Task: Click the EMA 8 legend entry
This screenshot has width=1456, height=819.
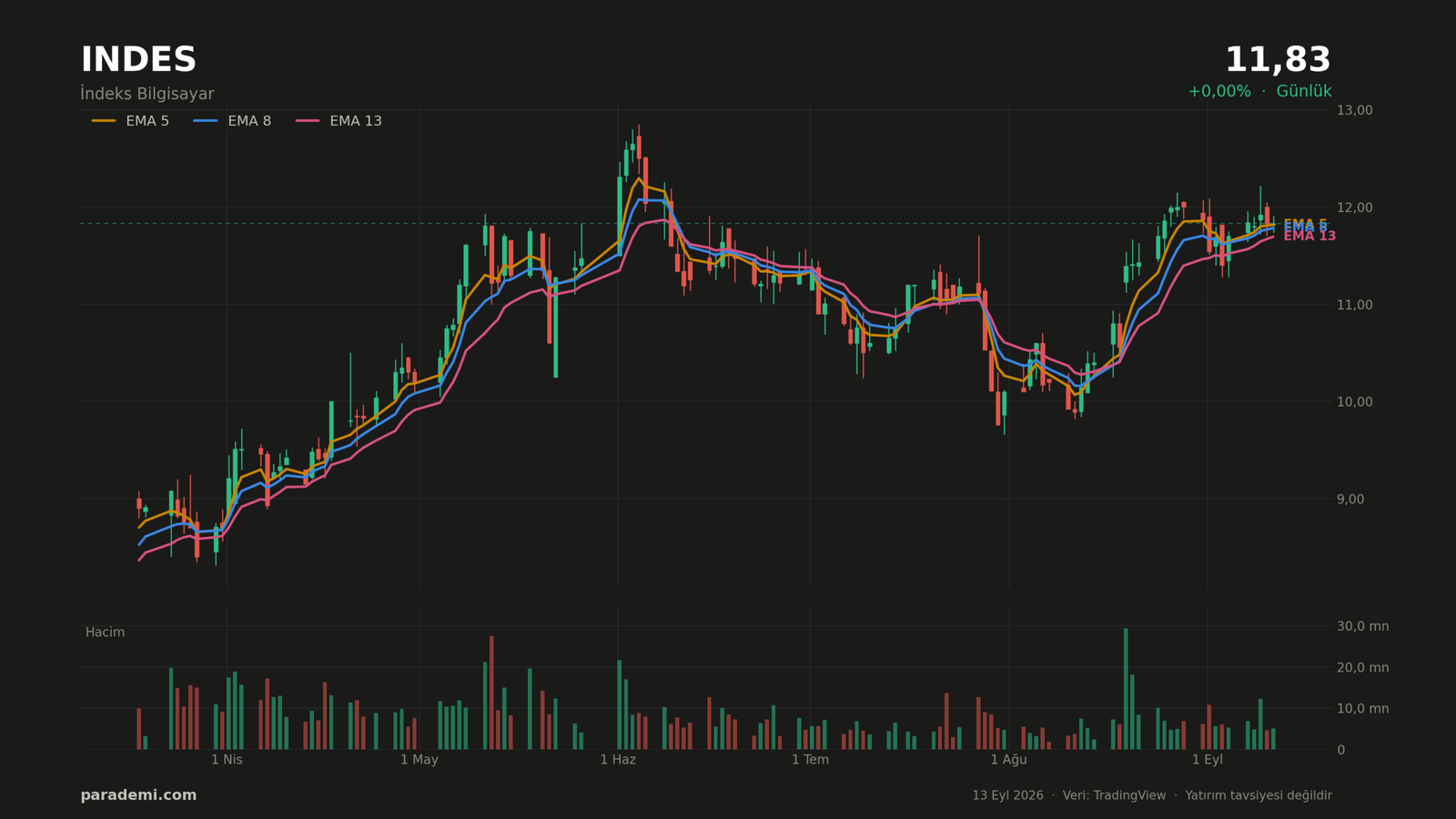Action: click(232, 121)
